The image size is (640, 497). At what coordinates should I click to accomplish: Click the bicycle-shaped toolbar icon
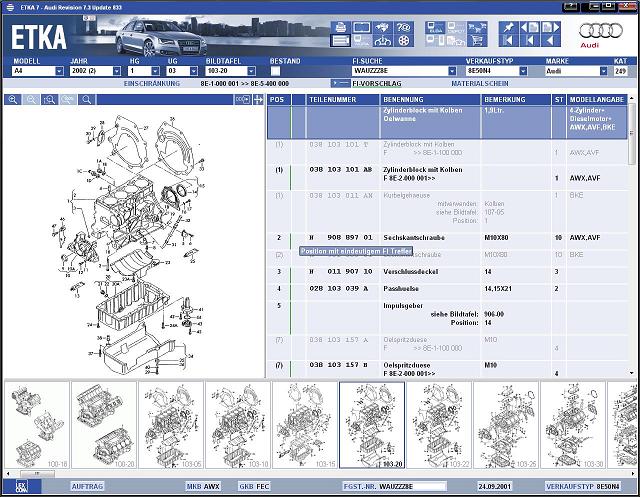pos(382,41)
